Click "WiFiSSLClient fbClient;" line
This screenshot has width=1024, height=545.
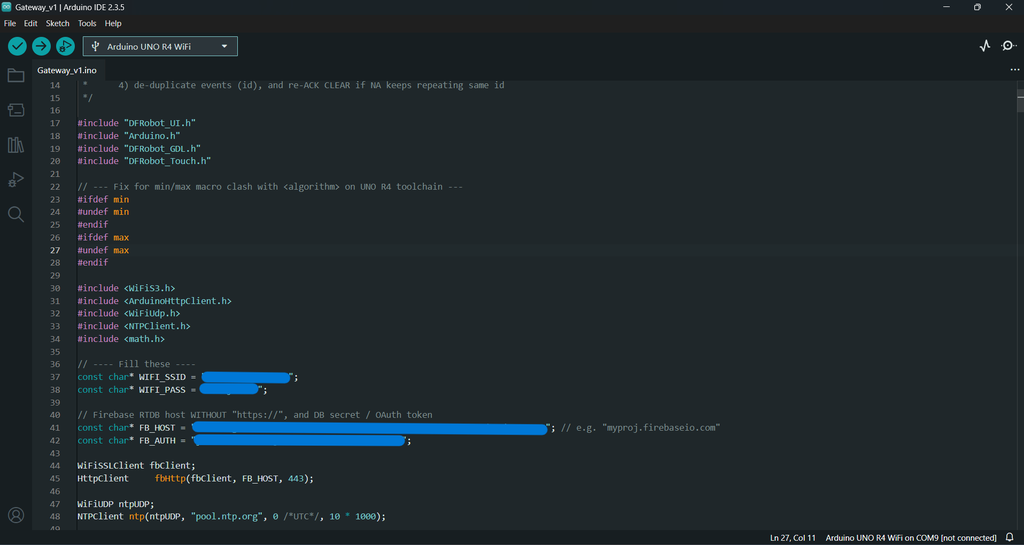coord(136,465)
